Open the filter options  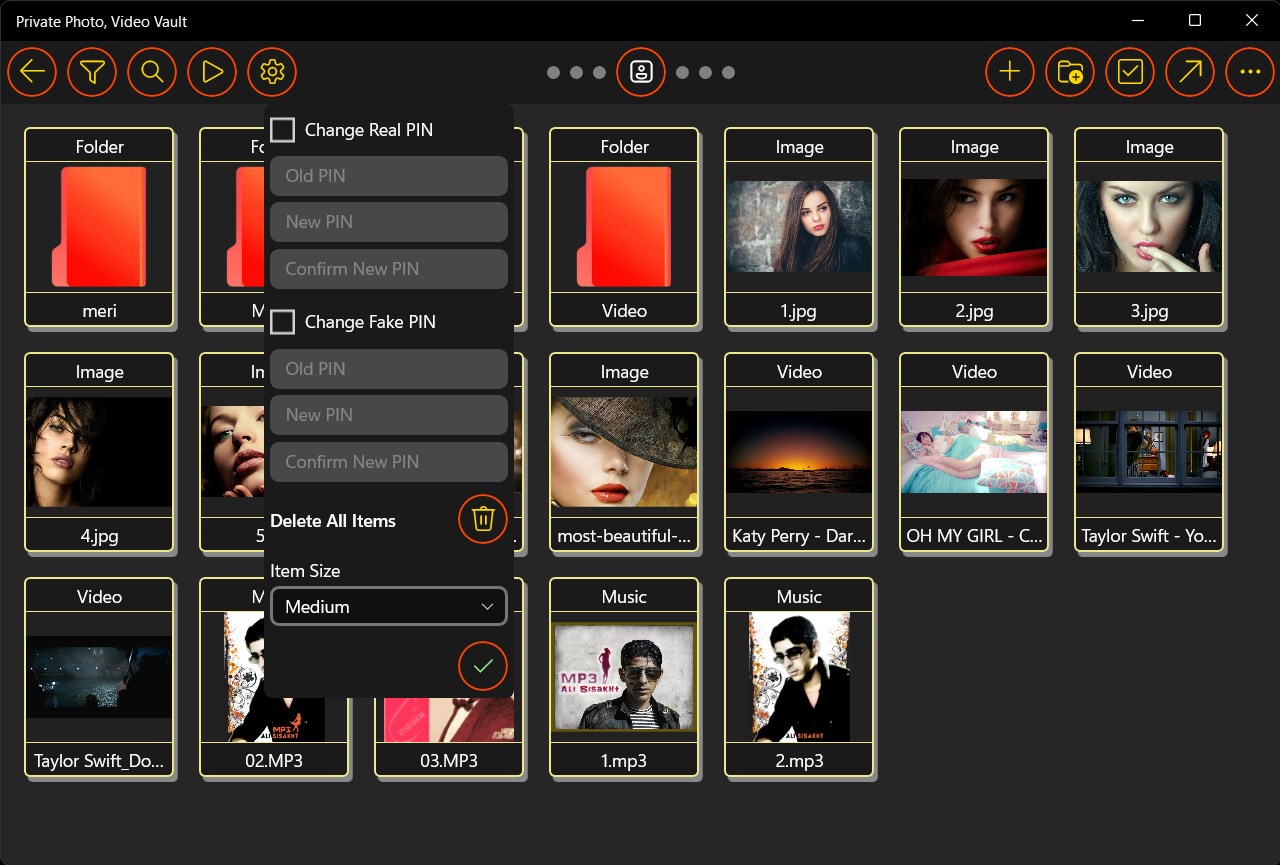coord(92,72)
